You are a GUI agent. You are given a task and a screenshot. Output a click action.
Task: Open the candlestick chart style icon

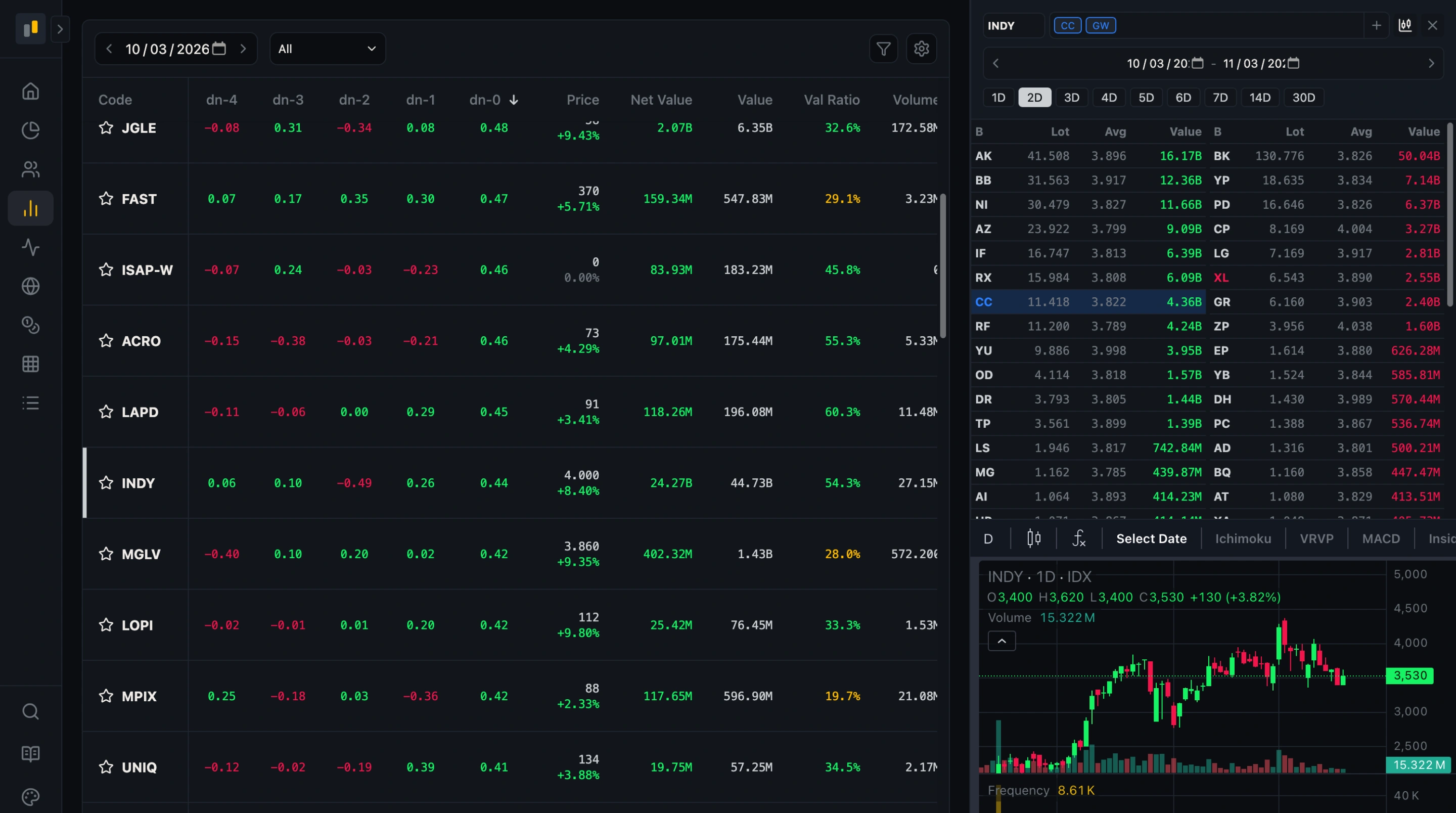click(x=1034, y=538)
